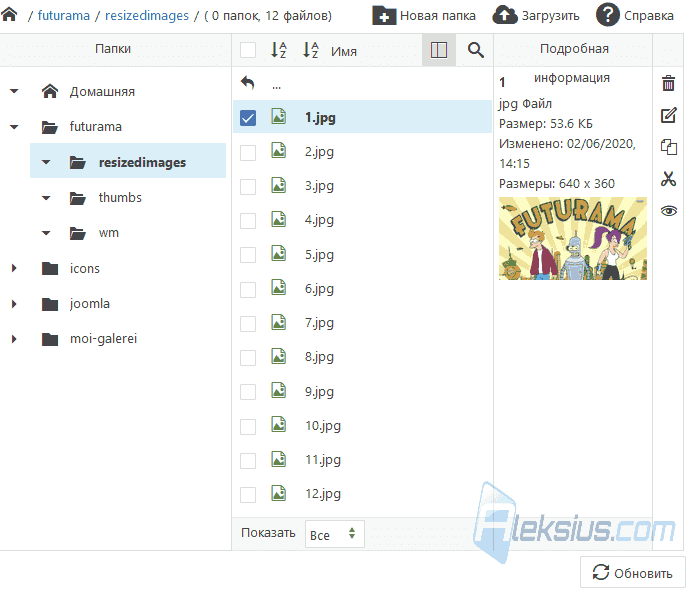Collapse the futurama folder arrow

tap(14, 127)
